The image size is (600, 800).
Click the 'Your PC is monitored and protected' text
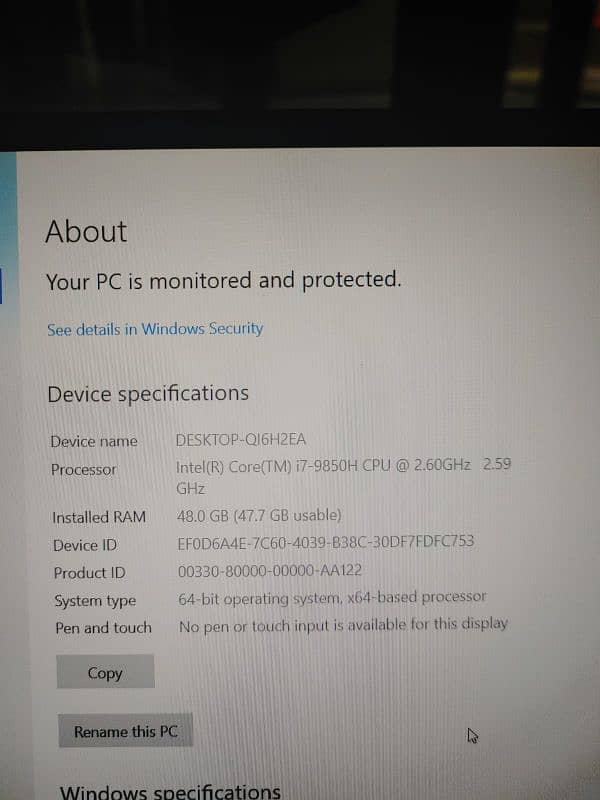click(x=224, y=281)
